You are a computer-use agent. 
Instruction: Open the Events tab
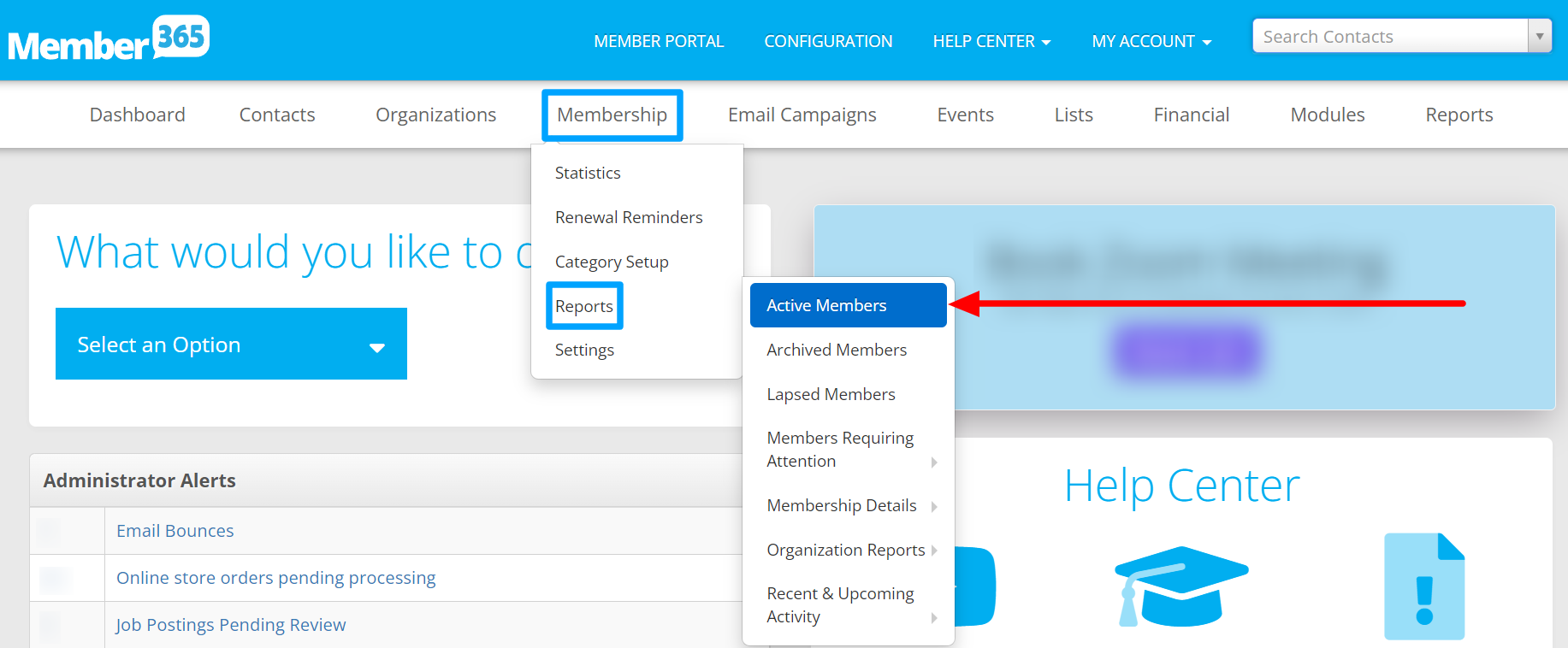coord(966,115)
